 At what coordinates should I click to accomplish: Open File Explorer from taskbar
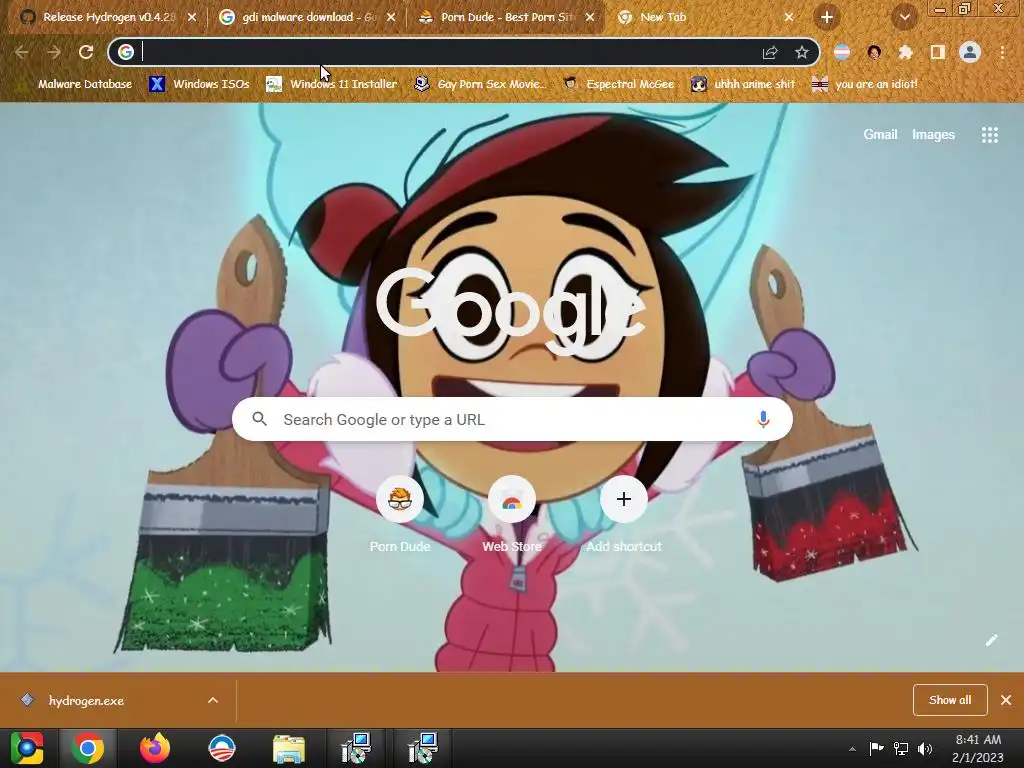click(x=289, y=748)
